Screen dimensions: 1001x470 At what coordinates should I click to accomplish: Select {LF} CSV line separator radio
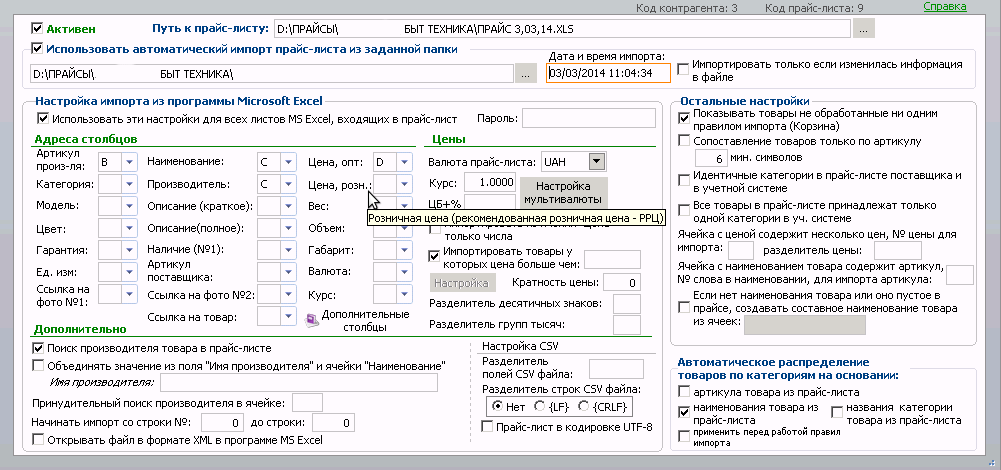pos(539,406)
